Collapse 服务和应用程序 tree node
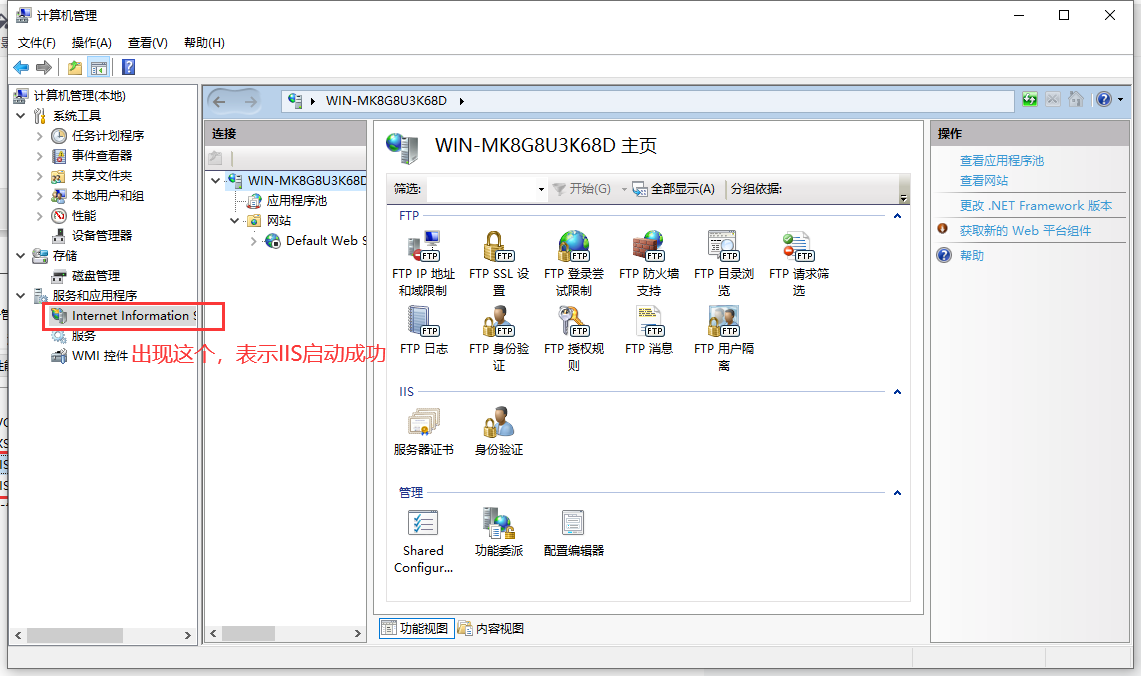This screenshot has width=1141, height=676. [20, 295]
